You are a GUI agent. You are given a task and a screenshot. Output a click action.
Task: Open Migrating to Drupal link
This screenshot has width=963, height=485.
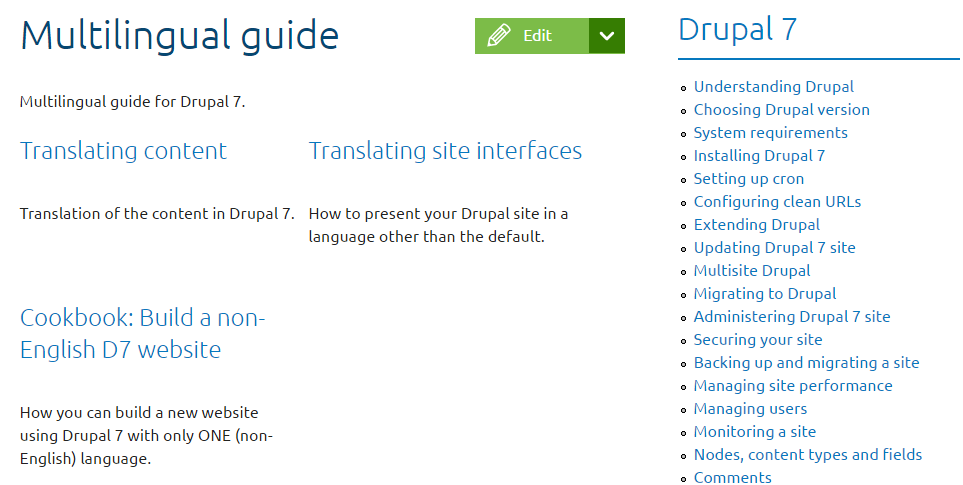click(x=765, y=293)
